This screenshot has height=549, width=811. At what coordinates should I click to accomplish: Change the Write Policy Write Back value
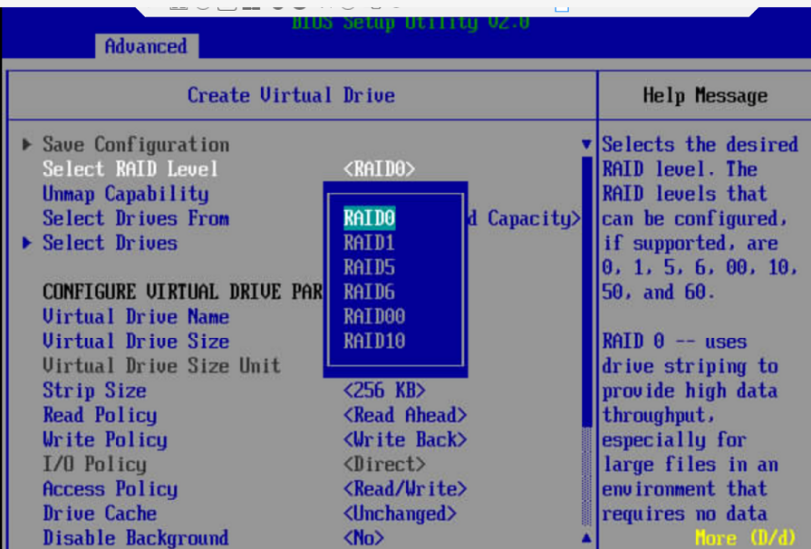[405, 439]
